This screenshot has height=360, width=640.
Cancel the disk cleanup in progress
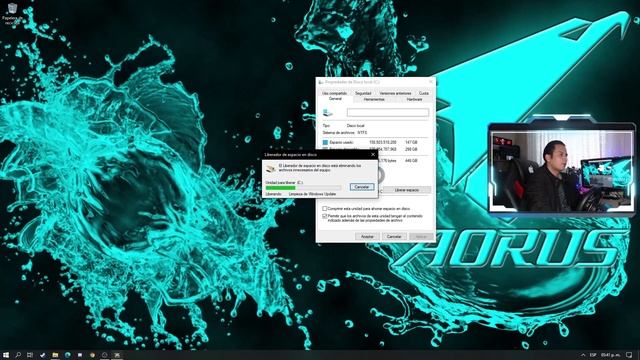362,187
